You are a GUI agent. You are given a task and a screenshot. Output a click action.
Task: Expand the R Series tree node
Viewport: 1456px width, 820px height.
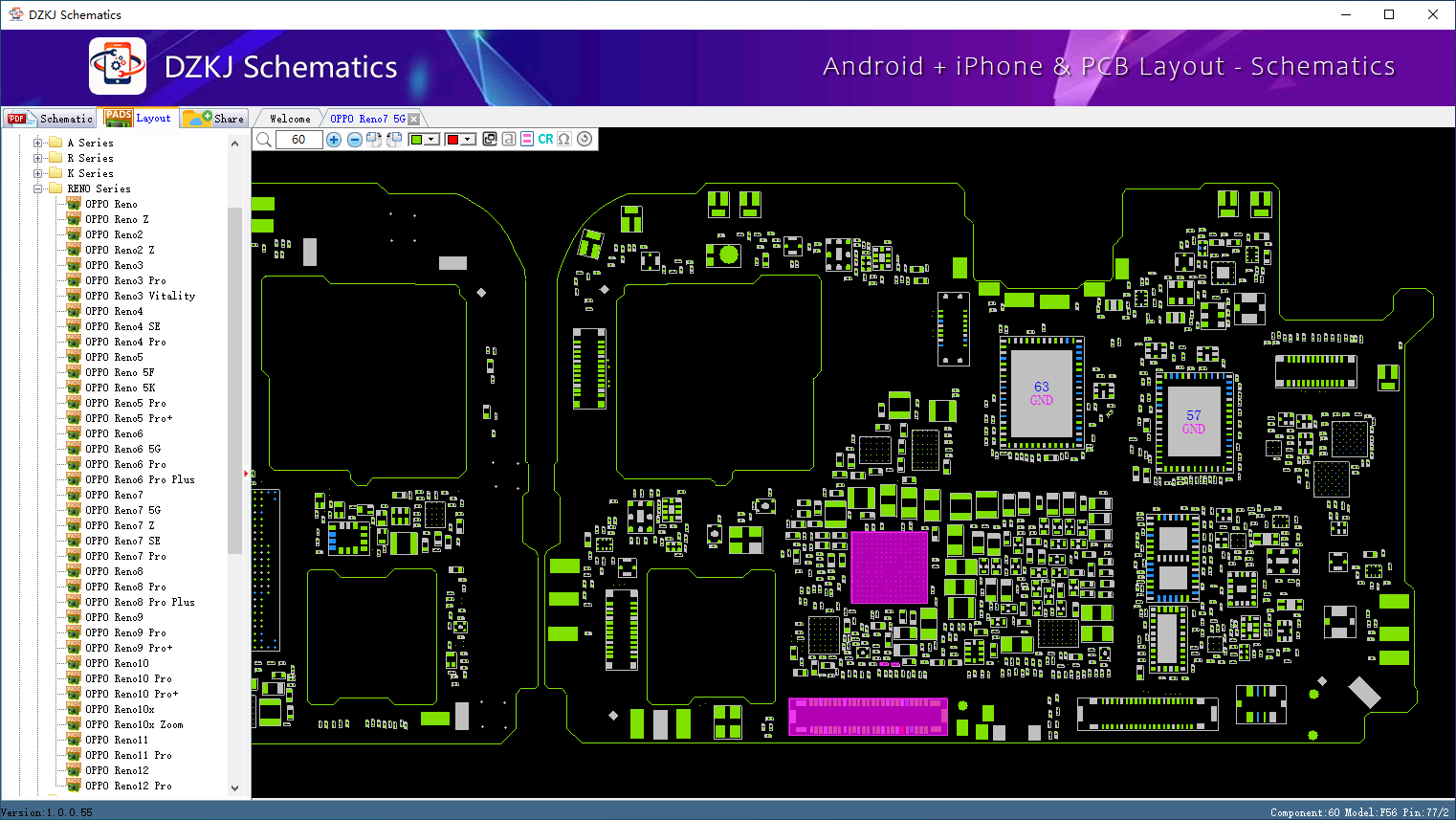click(38, 158)
